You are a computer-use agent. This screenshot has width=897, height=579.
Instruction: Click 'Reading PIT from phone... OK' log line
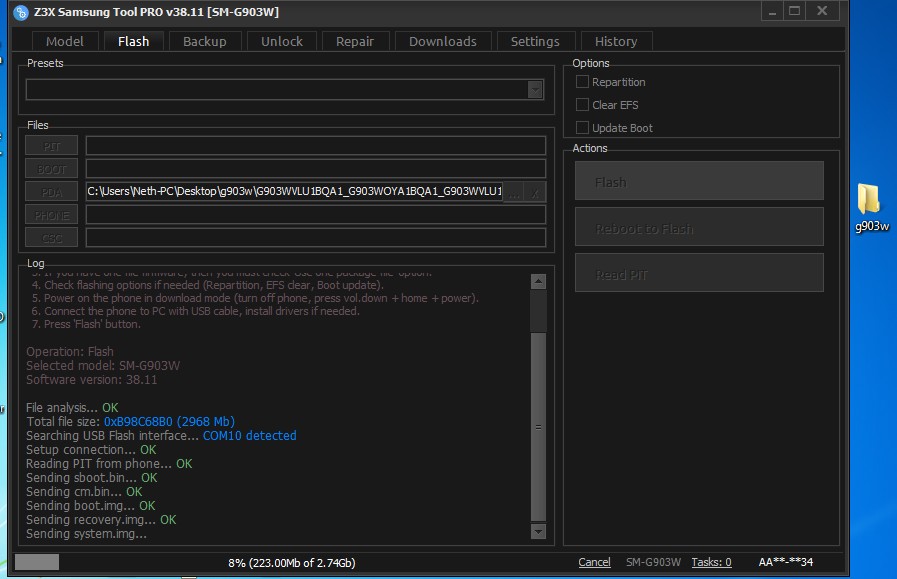[x=109, y=464]
